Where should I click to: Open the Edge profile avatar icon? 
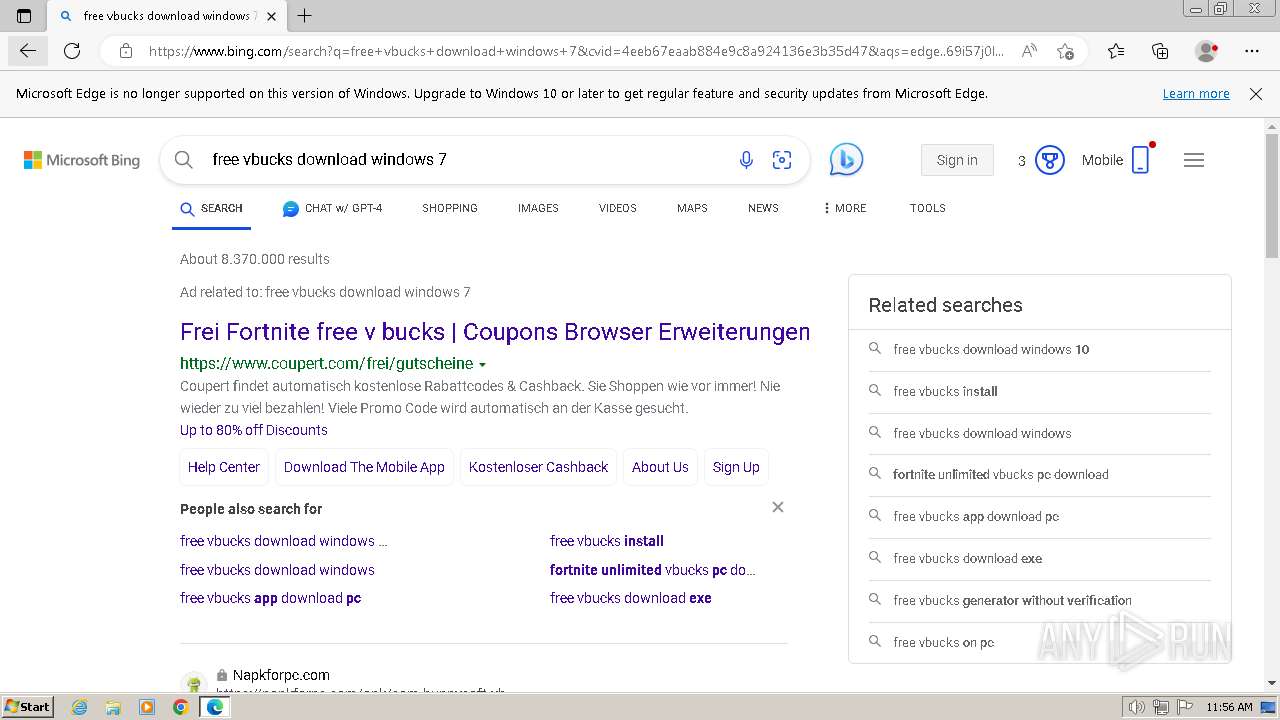(x=1206, y=51)
